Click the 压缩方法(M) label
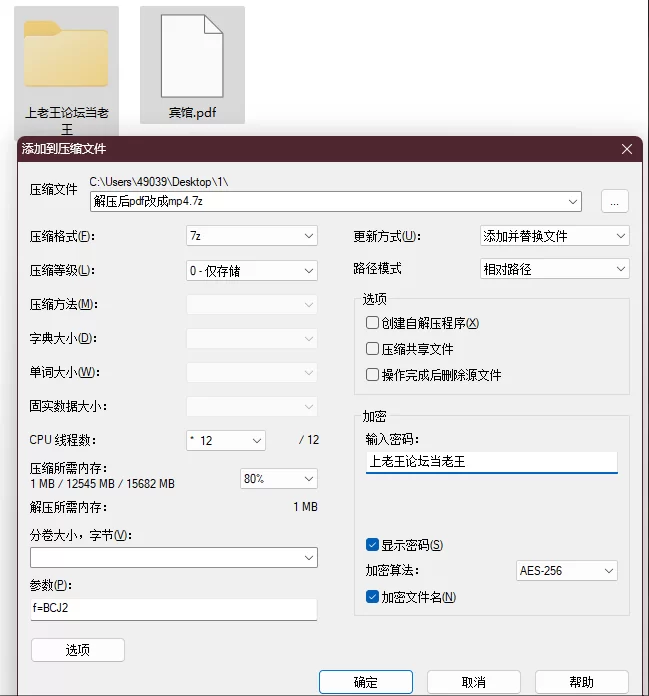Viewport: 649px width, 696px height. pos(63,304)
